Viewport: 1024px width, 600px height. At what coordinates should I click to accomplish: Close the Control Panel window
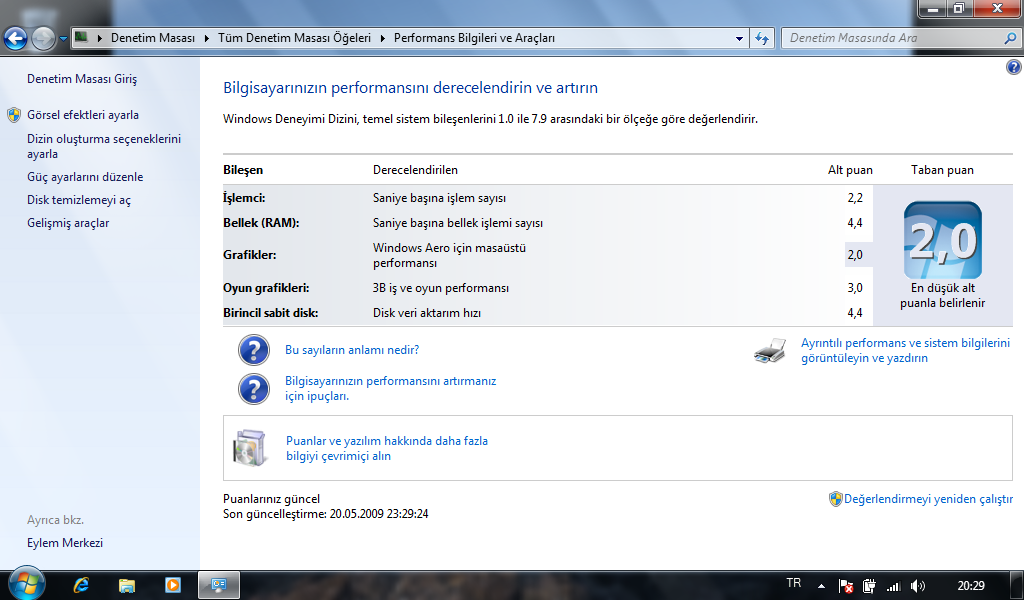997,8
